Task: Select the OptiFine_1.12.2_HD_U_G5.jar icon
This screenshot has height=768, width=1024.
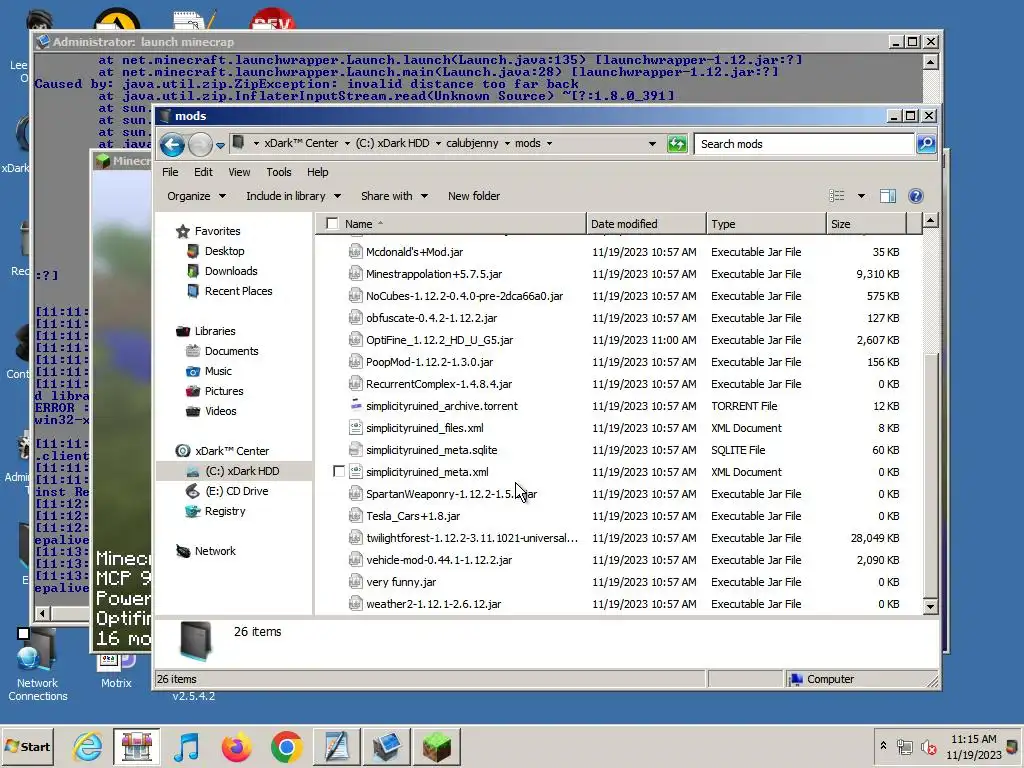Action: [355, 340]
